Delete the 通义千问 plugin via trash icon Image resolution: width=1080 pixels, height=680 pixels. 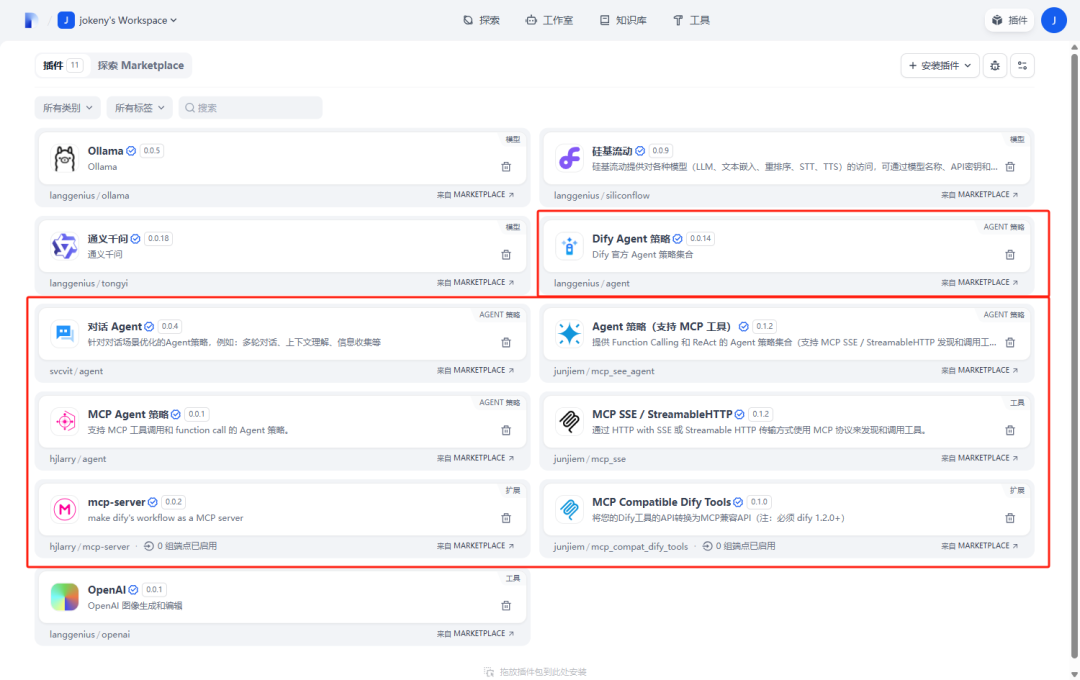[x=506, y=255]
